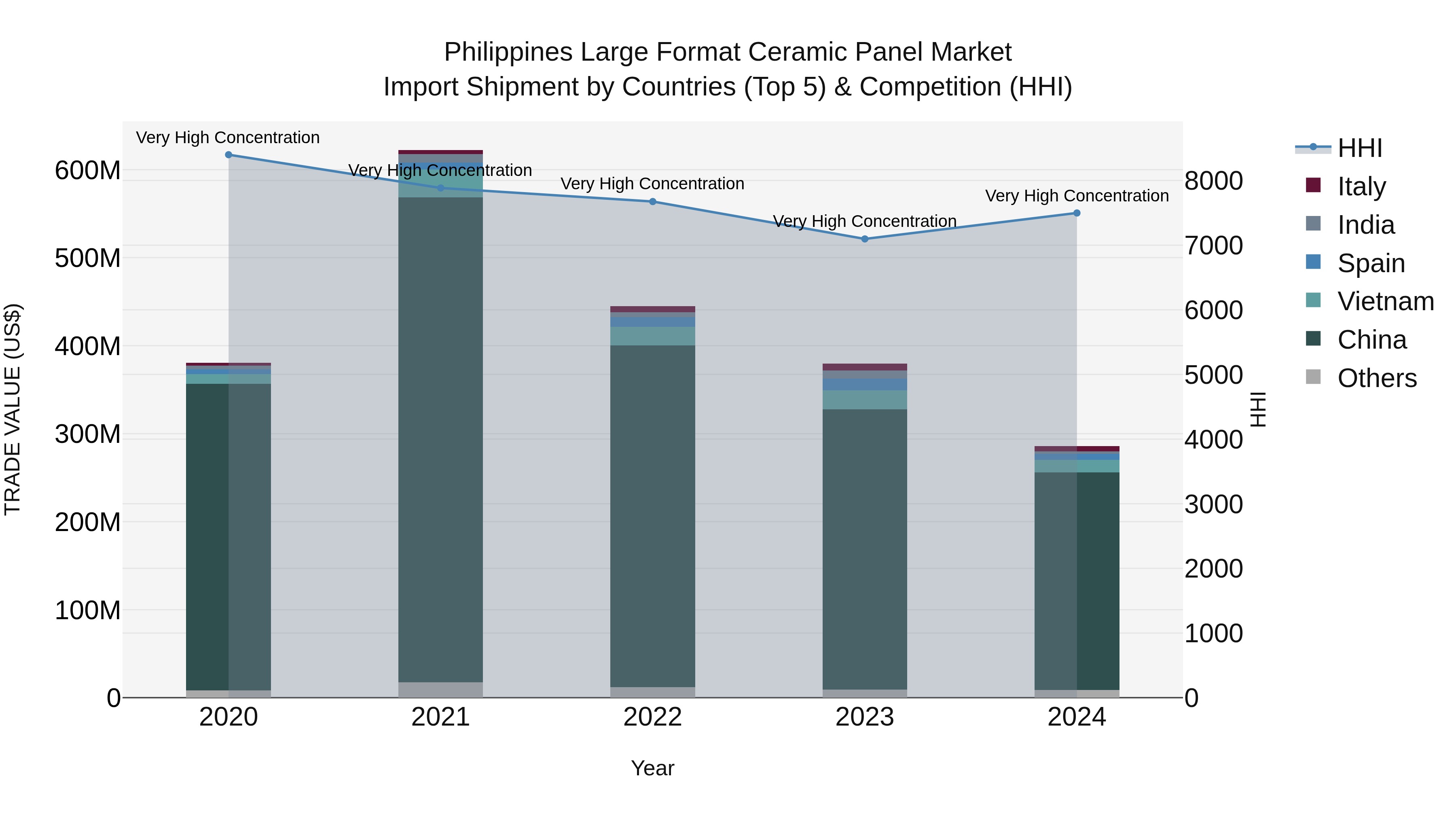Click the Italy dark red legend swatch
Screen dimensions: 1456x819
pyautogui.click(x=1313, y=185)
